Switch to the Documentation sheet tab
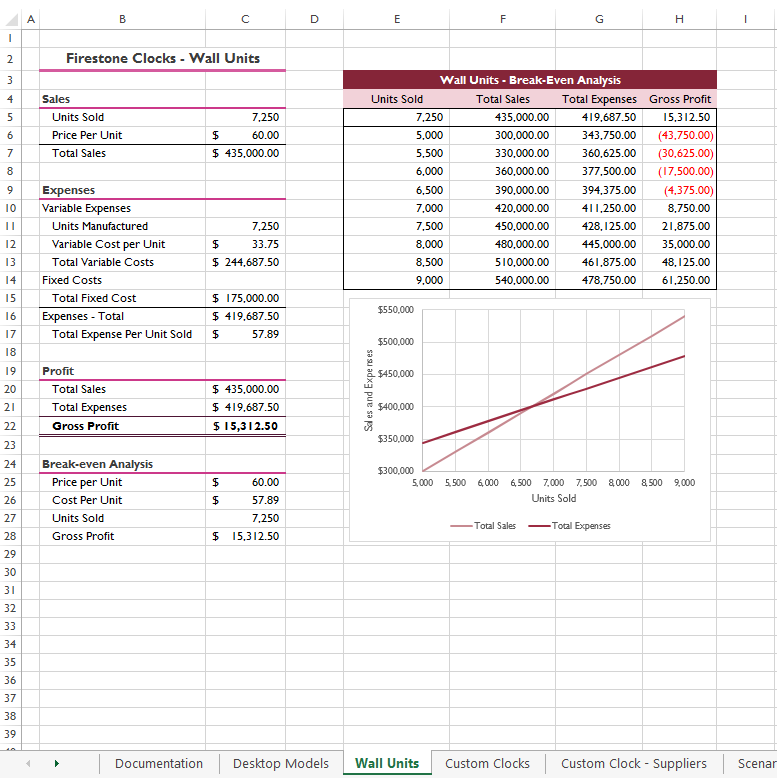Screen dimensions: 777x778 (x=159, y=763)
